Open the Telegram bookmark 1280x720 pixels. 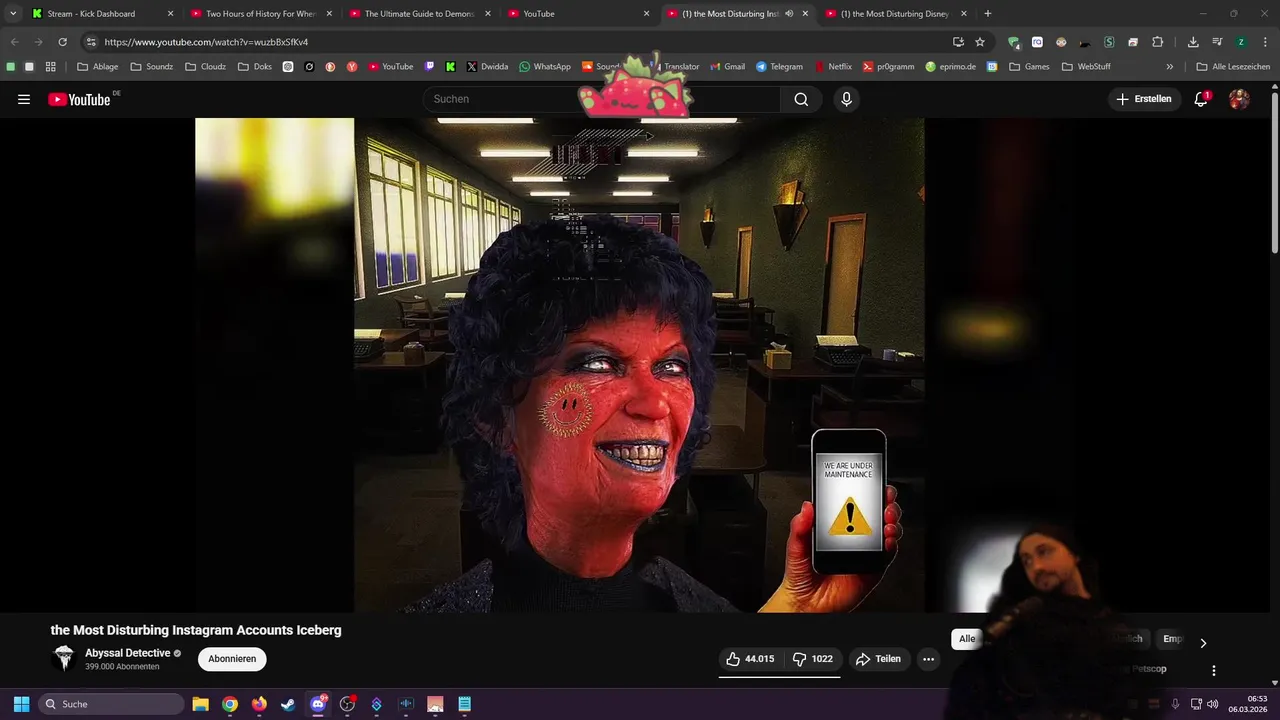tap(779, 67)
